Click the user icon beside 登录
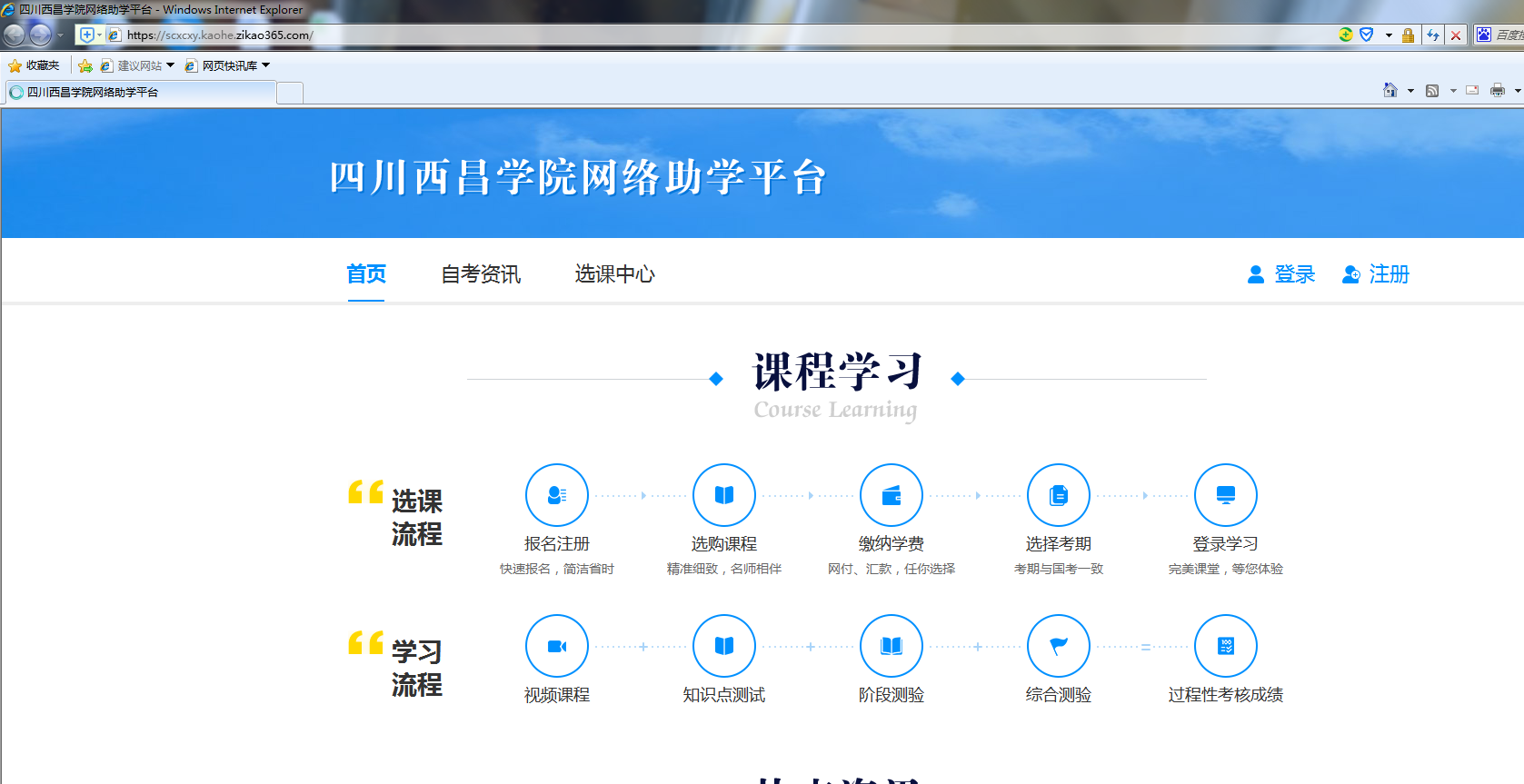This screenshot has width=1524, height=784. click(1256, 274)
